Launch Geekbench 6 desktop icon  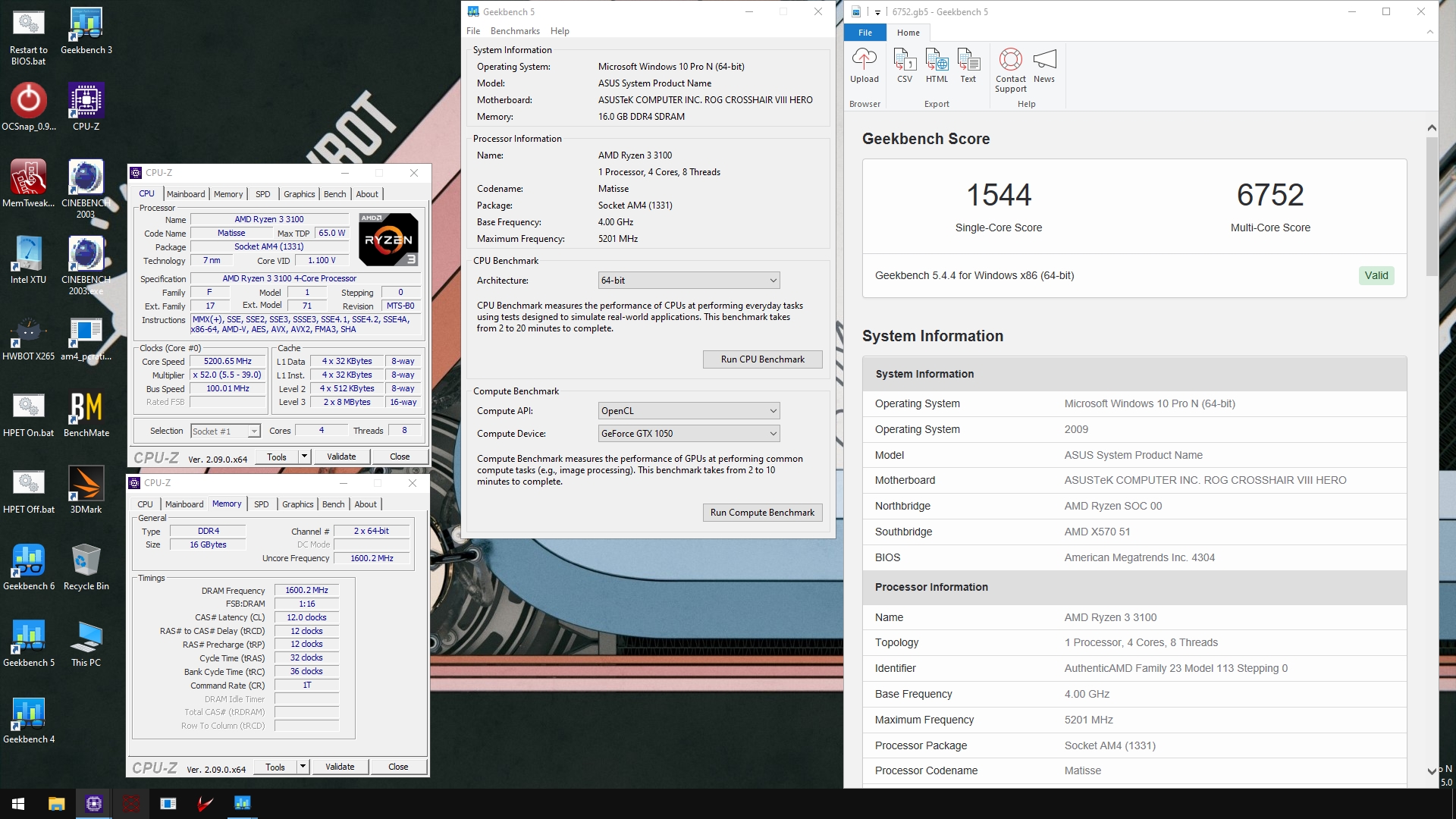28,566
